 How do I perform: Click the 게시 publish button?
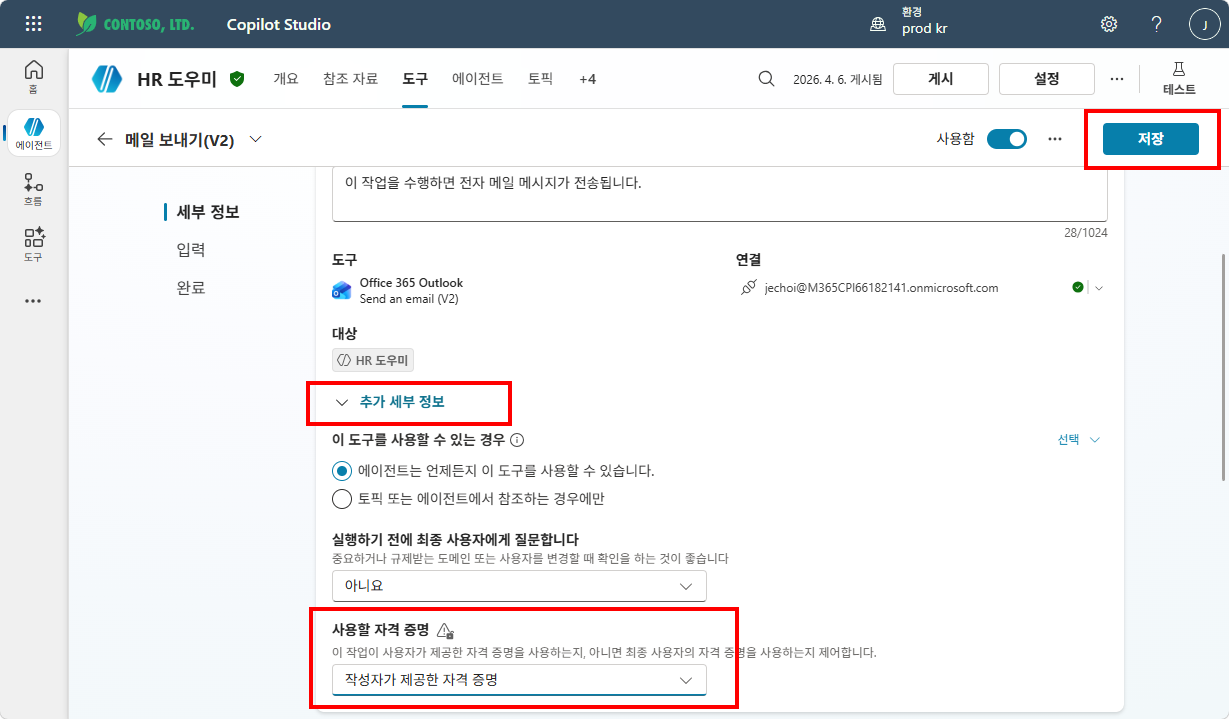pyautogui.click(x=940, y=79)
